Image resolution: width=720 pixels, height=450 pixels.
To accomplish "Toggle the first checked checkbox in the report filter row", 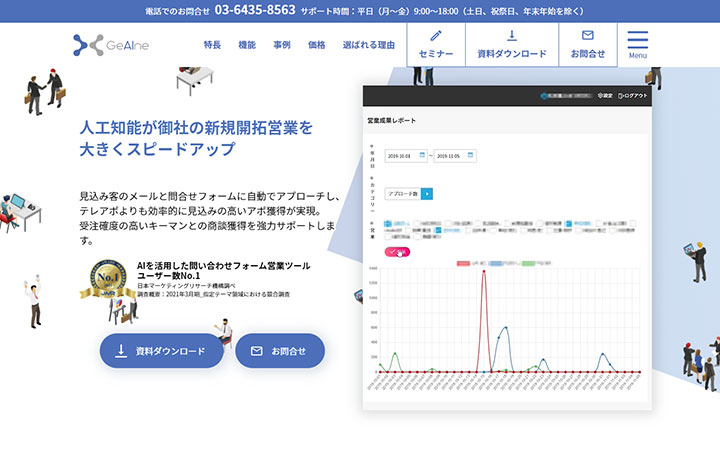I will (x=389, y=223).
